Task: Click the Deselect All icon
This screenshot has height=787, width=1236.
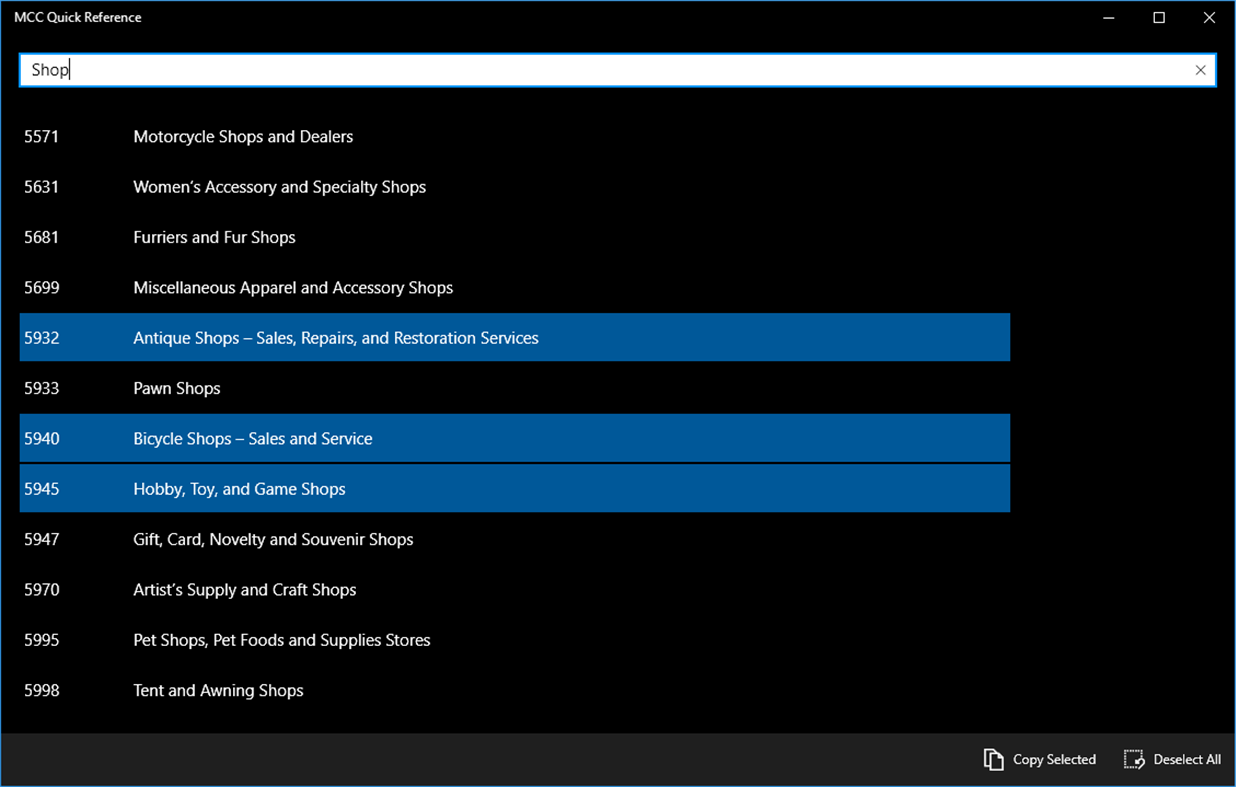Action: (x=1136, y=759)
